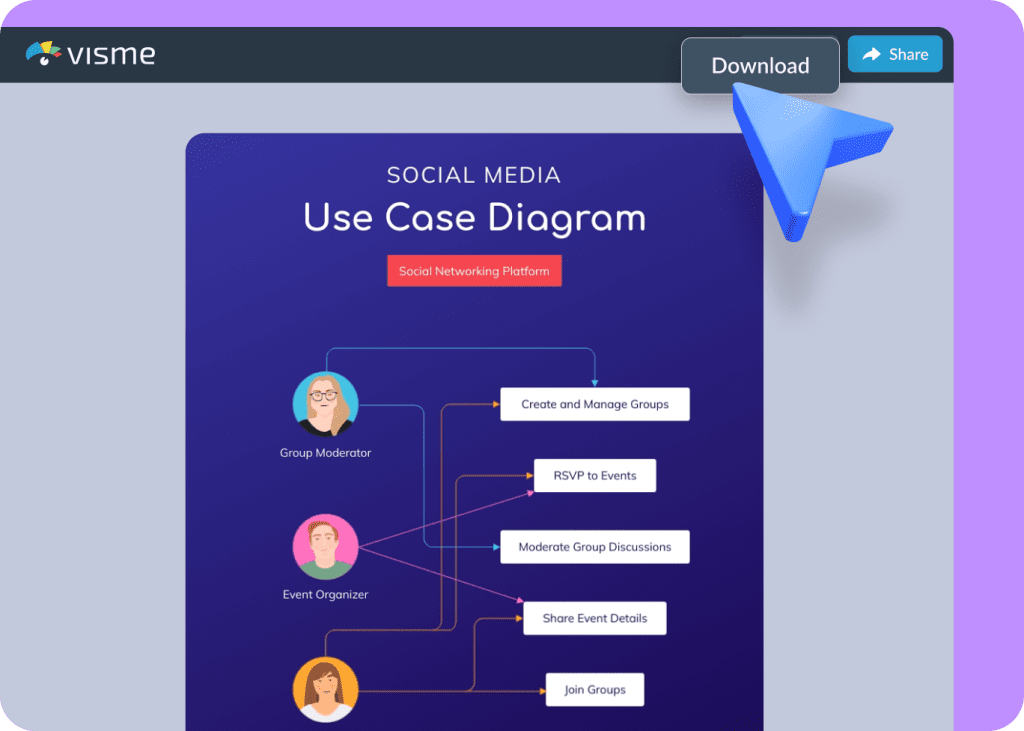Click the bottom actor avatar near Join Groups
This screenshot has width=1024, height=731.
tap(325, 689)
